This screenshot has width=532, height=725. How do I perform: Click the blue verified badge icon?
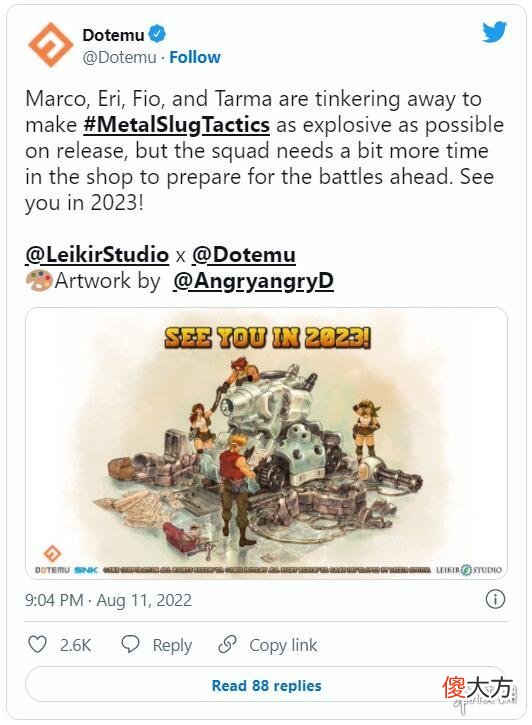click(157, 34)
